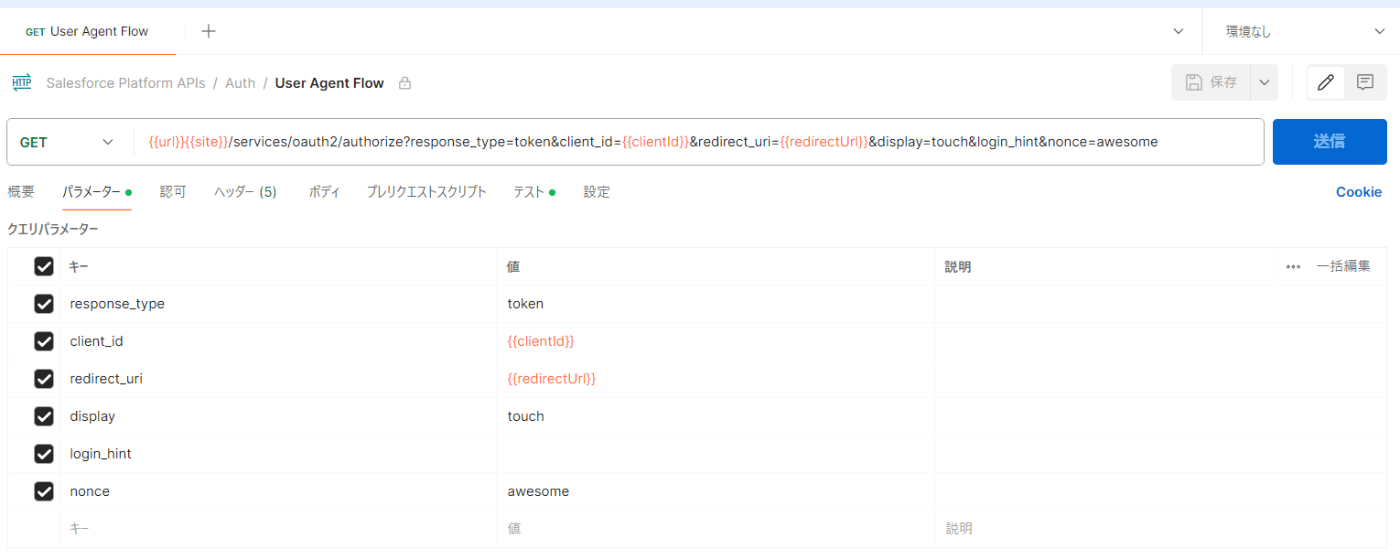Click 一括編集 bulk edit

(x=1343, y=267)
